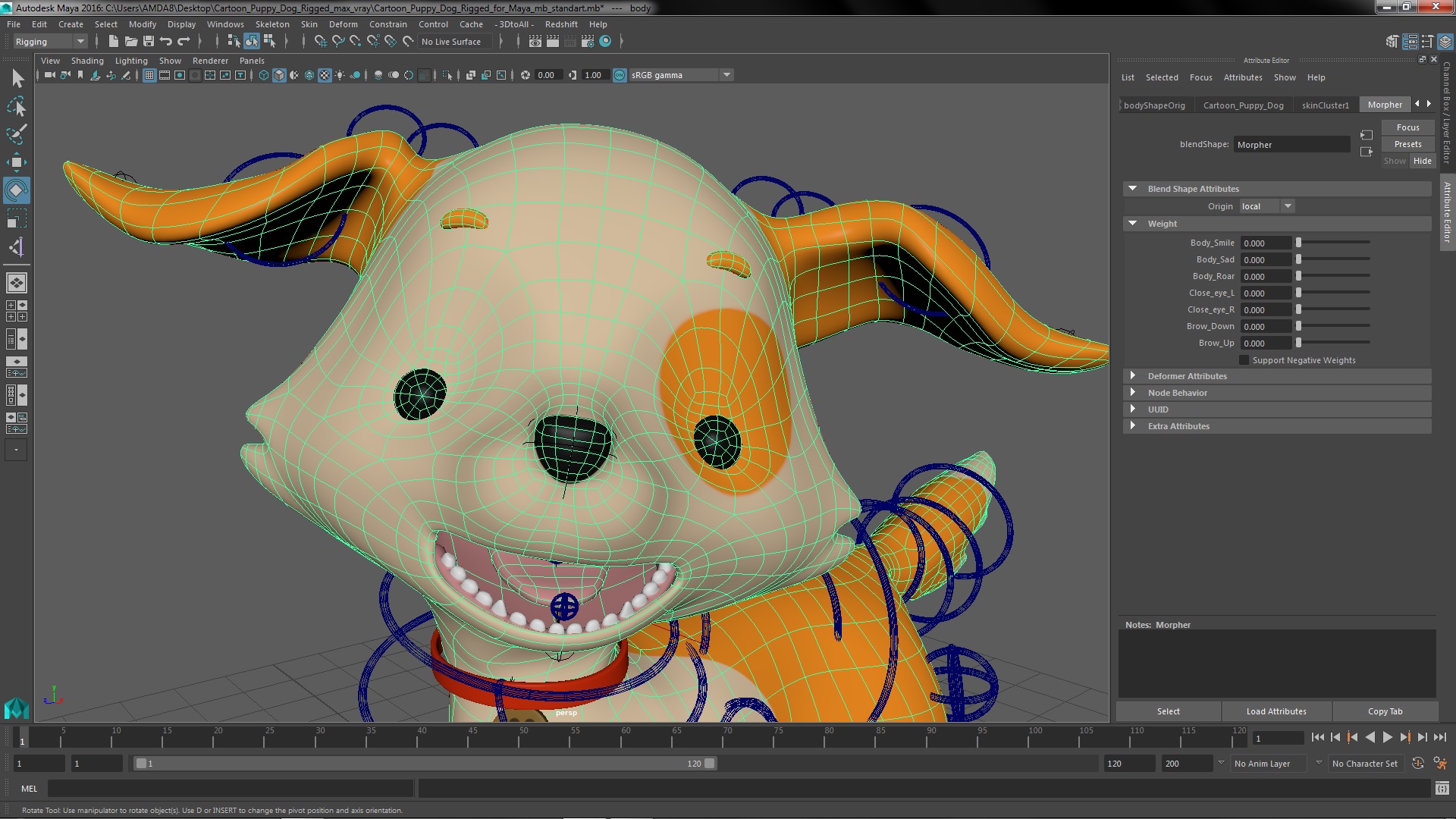Choose the Select tool arrow
The image size is (1456, 819).
tap(17, 78)
